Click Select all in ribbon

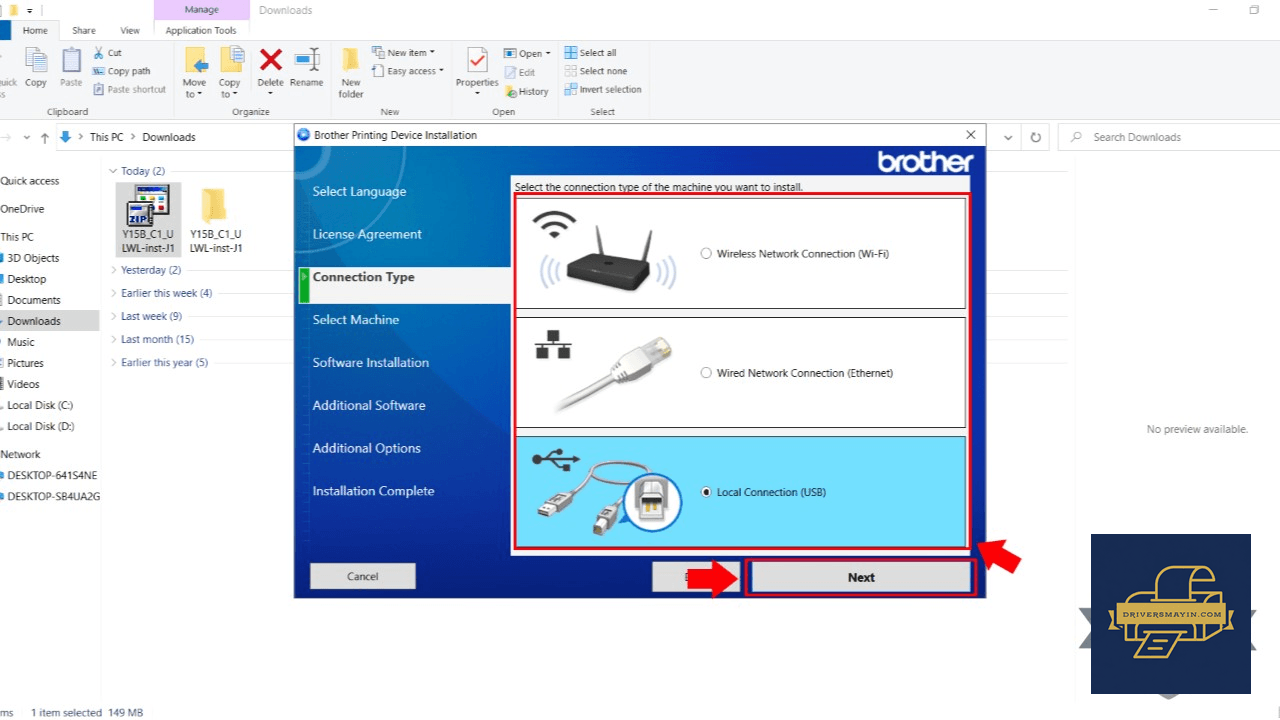590,53
